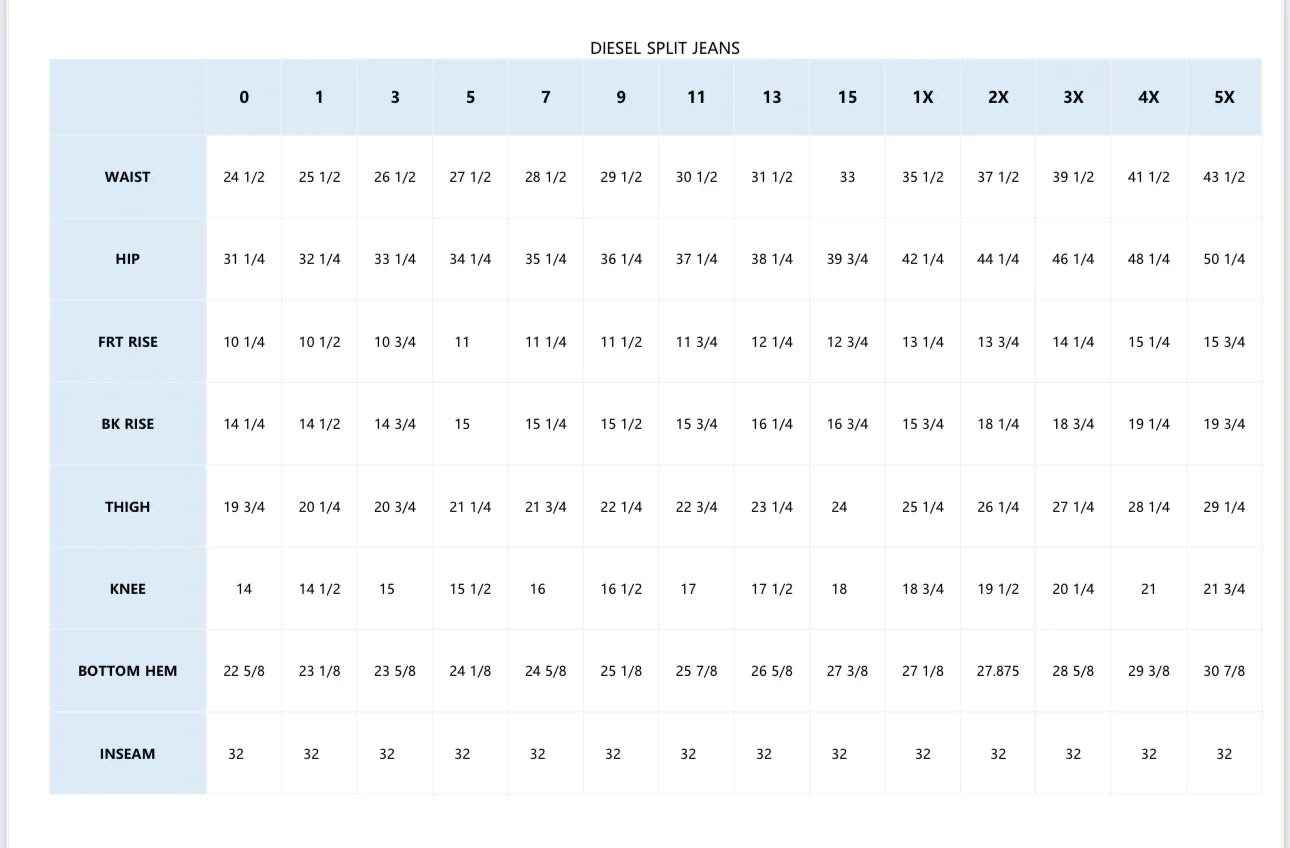The image size is (1290, 848).
Task: Click the BK RISE row header
Action: pos(127,424)
